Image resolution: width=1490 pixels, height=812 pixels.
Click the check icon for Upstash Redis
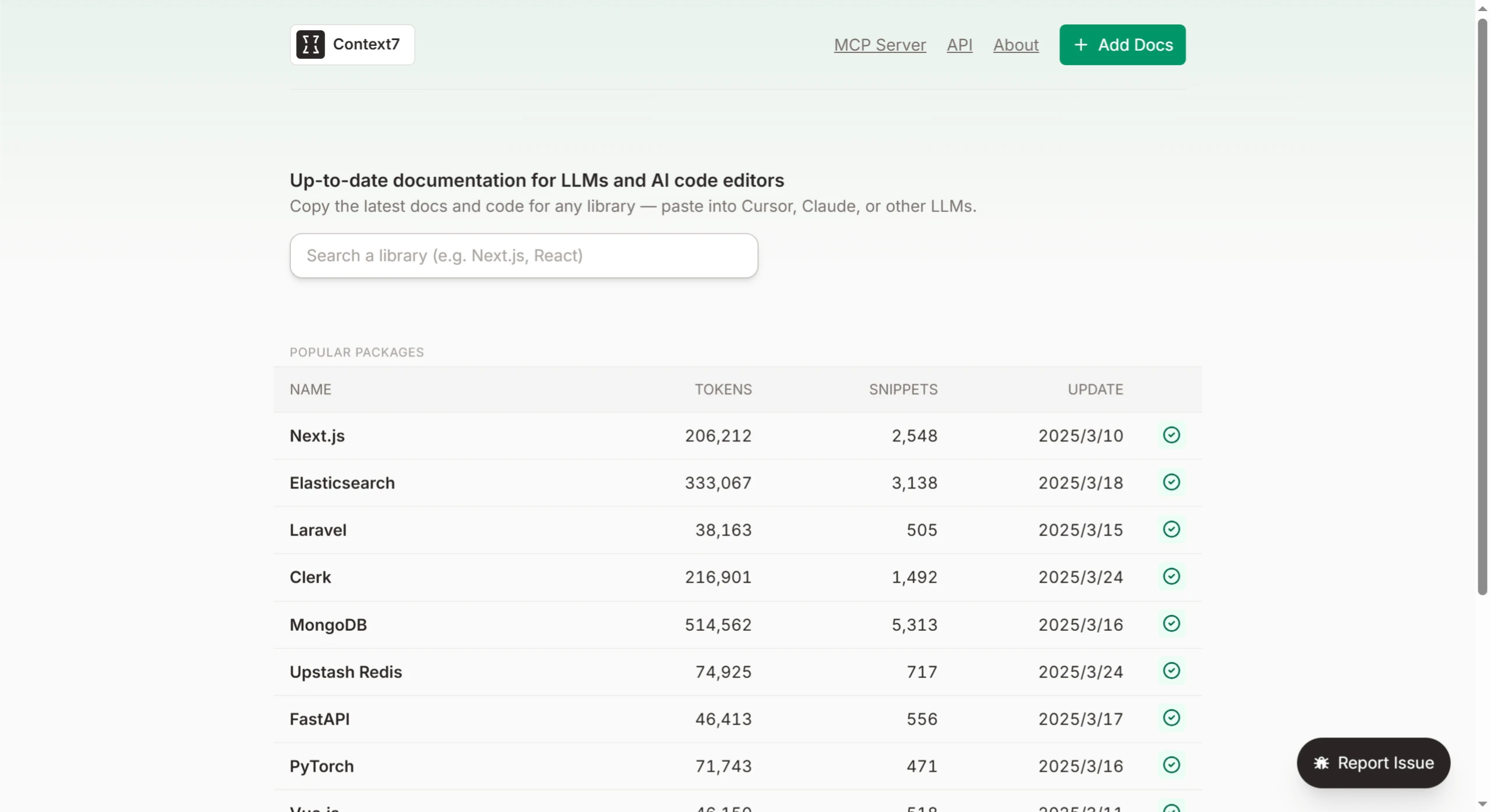tap(1171, 671)
